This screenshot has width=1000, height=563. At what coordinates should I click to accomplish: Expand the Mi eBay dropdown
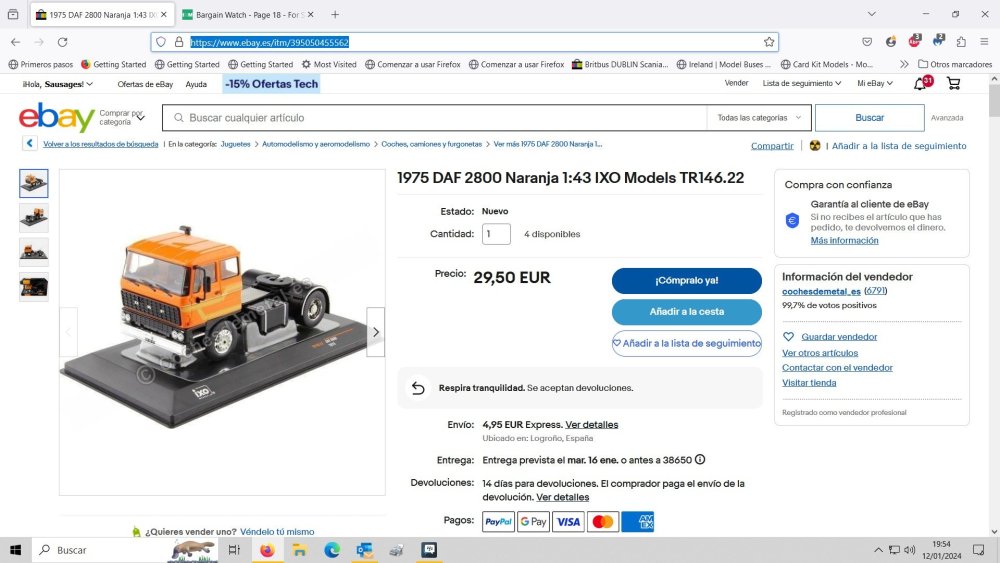(875, 84)
